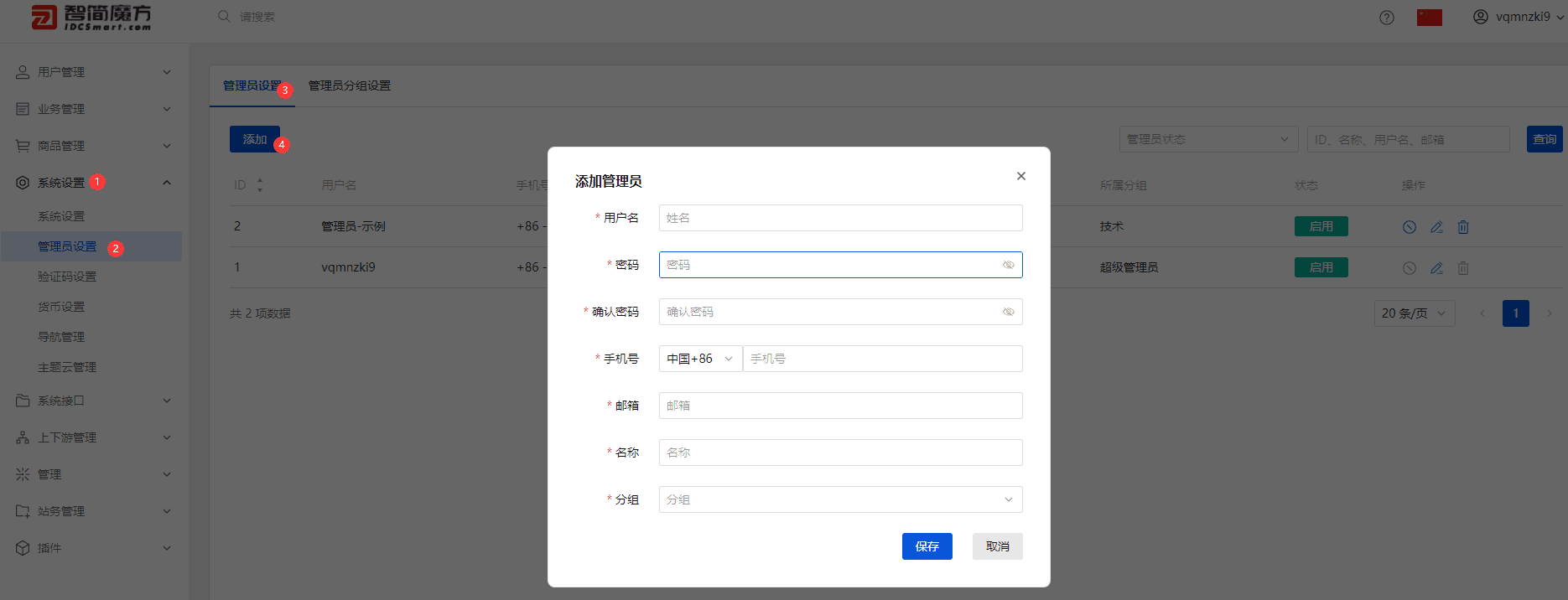Click the ID、名称、用户名、邮箱 search field

1409,139
